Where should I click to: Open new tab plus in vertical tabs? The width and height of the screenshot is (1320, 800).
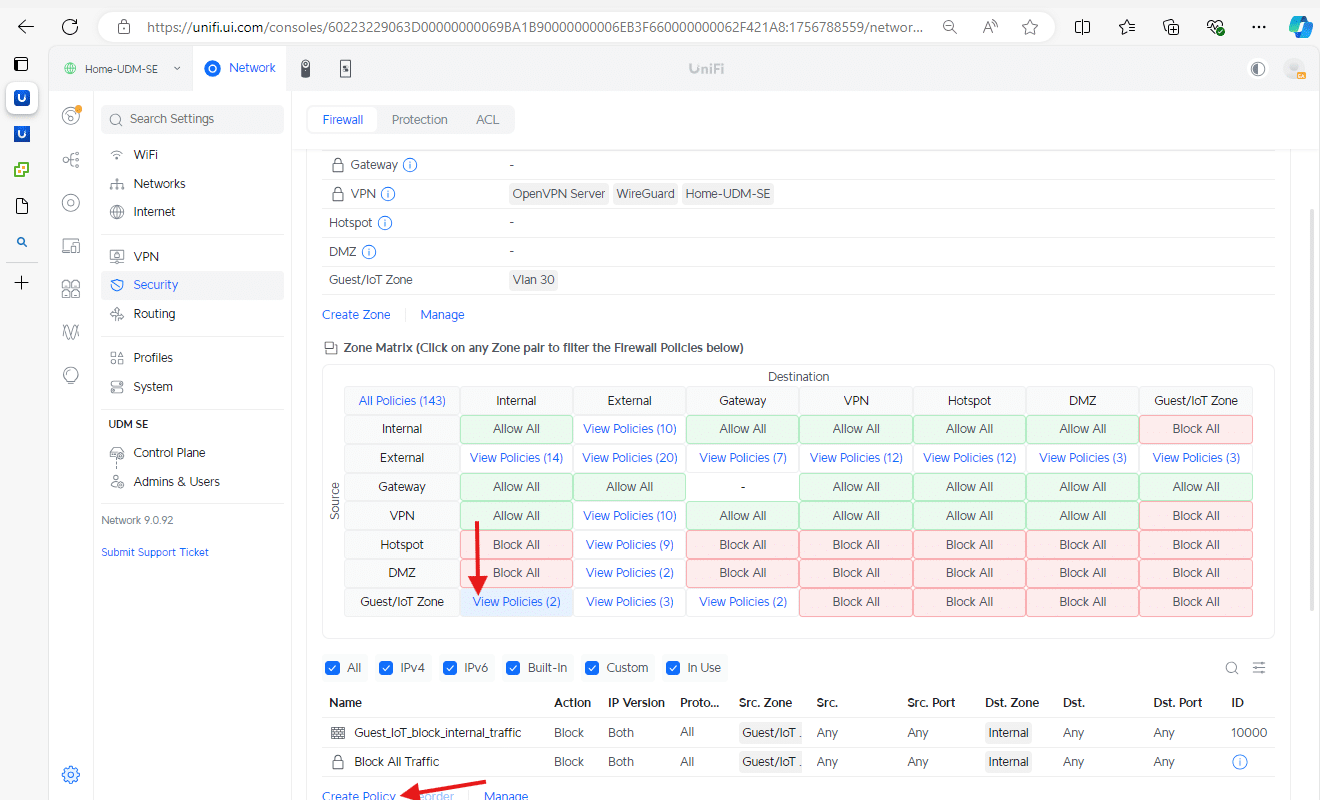(x=22, y=283)
